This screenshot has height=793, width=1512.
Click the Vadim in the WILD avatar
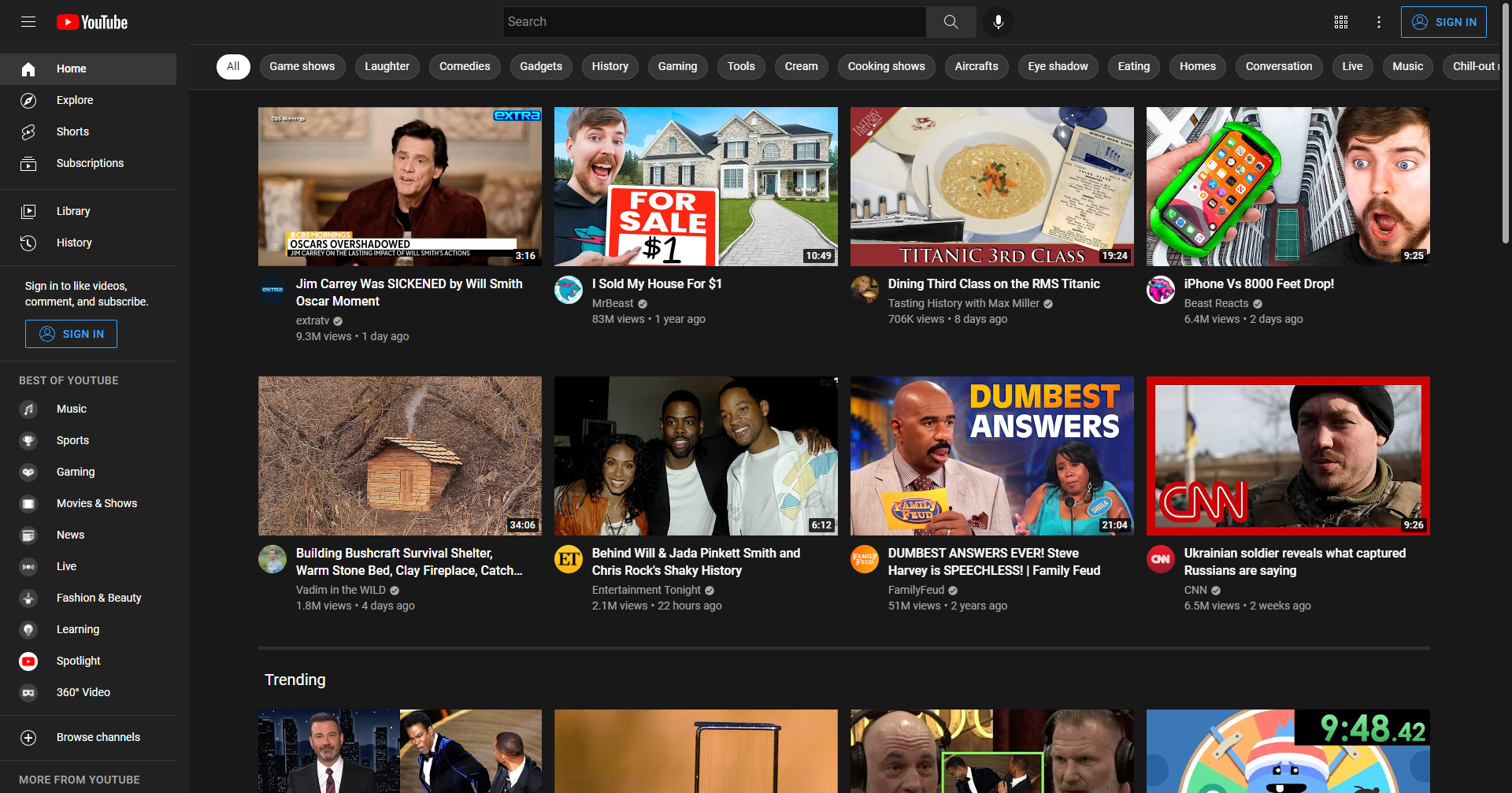272,559
